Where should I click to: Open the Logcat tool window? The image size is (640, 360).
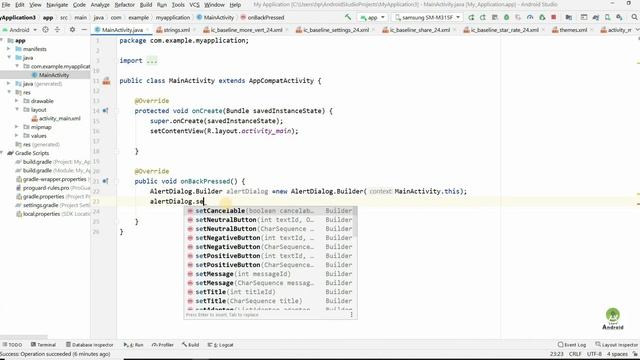220,345
